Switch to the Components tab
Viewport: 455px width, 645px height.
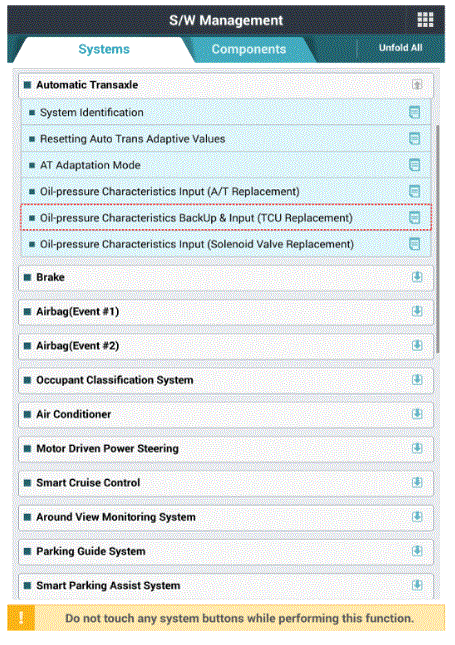(248, 49)
